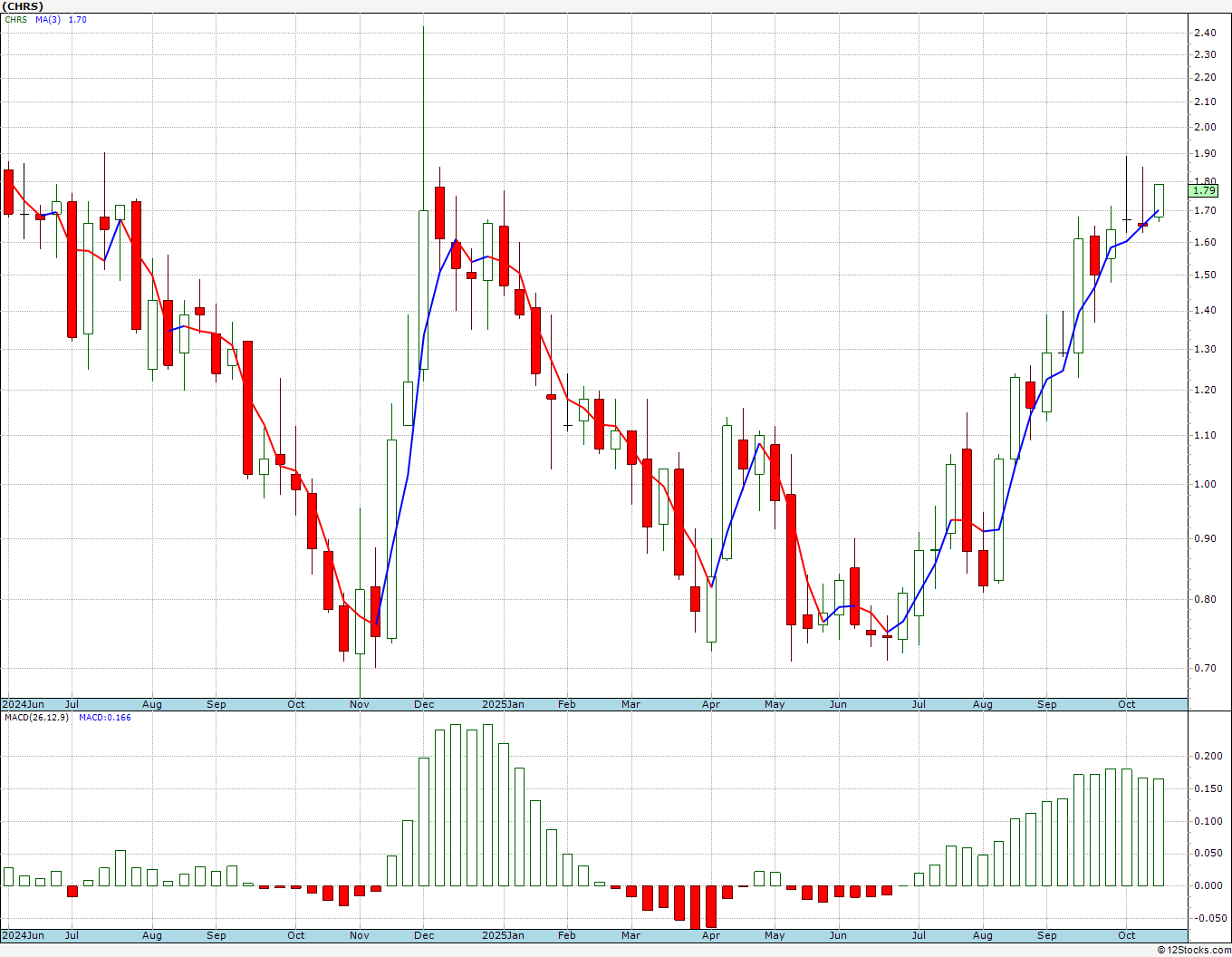Select the 1.90 price axis label

point(1205,154)
